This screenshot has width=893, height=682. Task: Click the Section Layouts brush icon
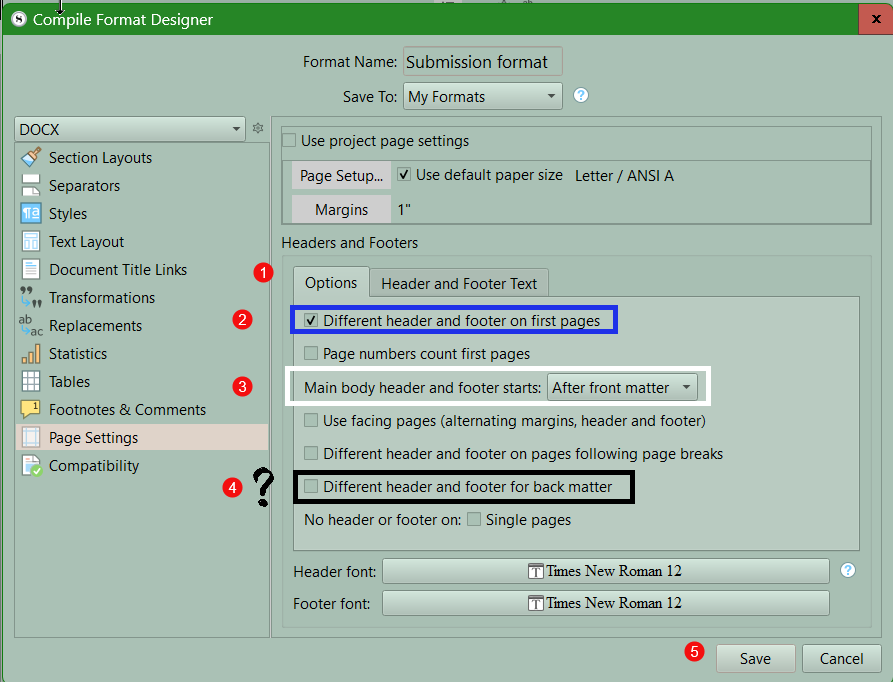coord(31,157)
